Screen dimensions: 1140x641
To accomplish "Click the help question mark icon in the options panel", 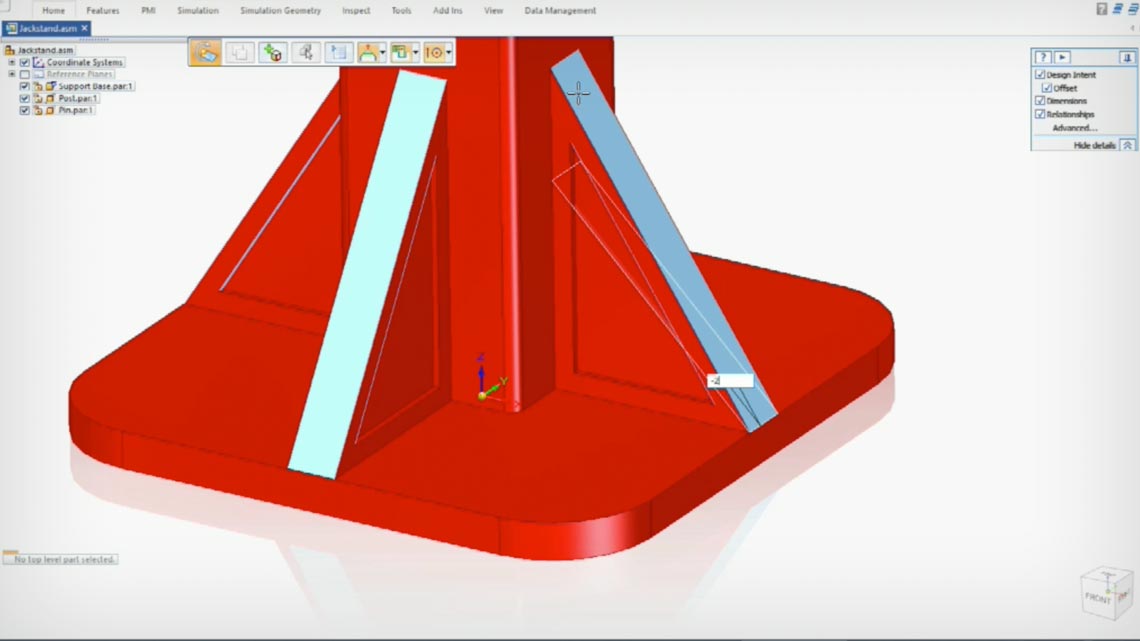I will pyautogui.click(x=1043, y=57).
